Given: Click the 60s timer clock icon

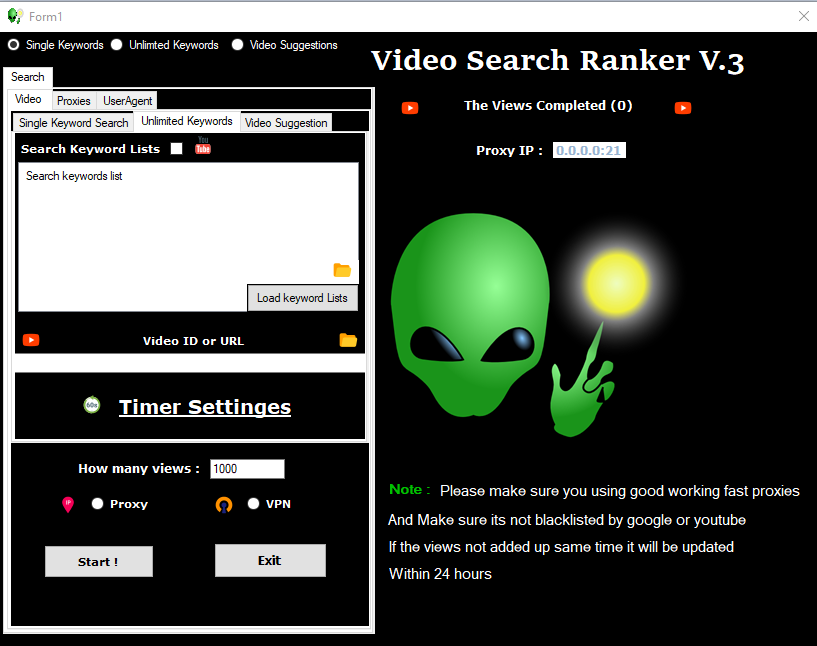Looking at the screenshot, I should [x=92, y=406].
